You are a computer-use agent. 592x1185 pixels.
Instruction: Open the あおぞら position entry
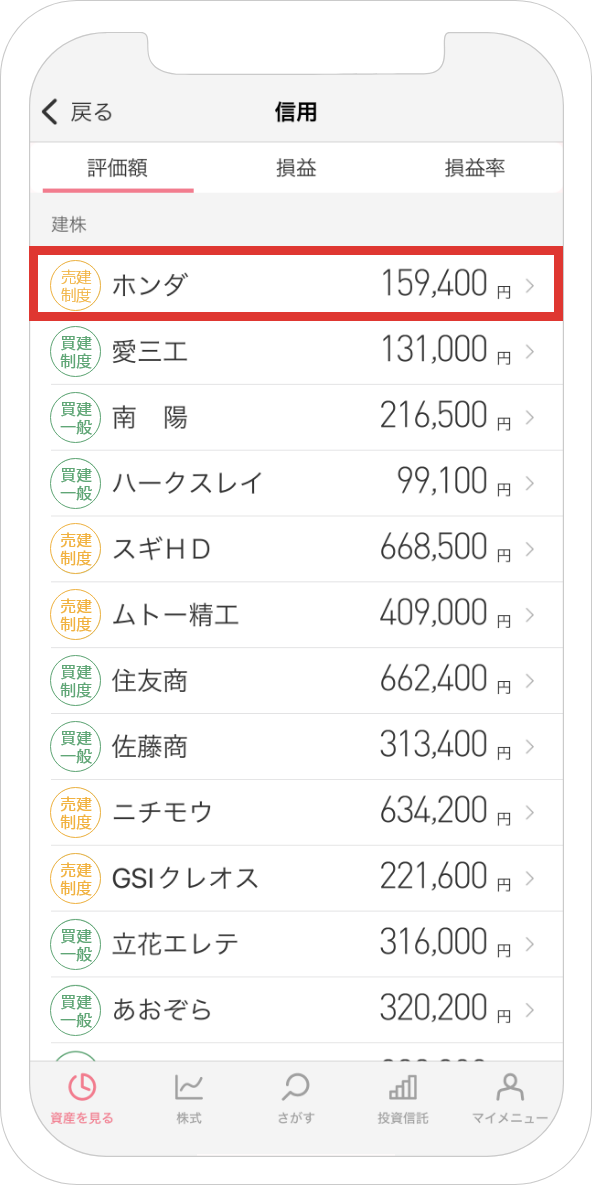(x=296, y=1009)
